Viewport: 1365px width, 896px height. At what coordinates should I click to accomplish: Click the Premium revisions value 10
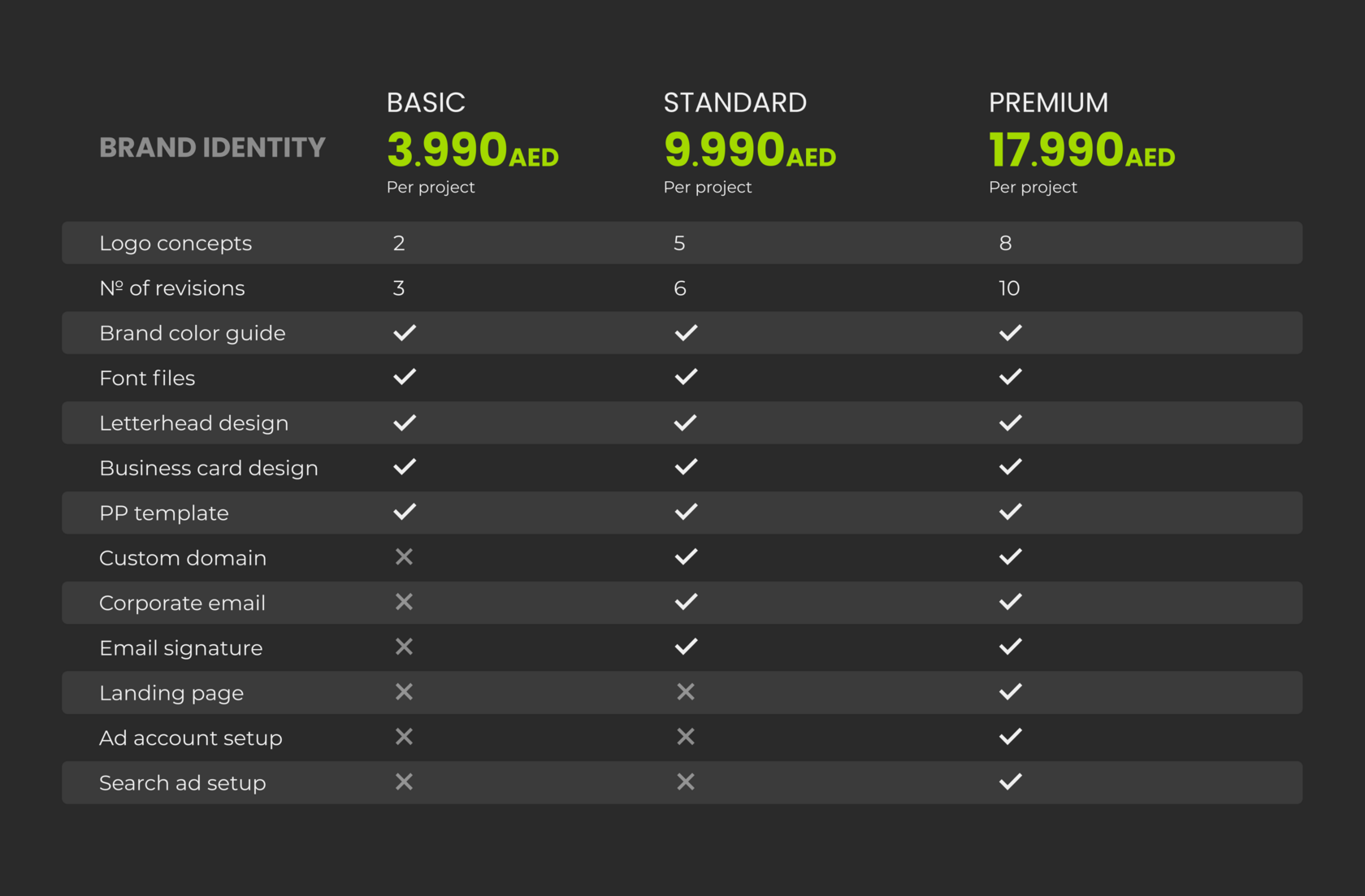tap(1009, 288)
